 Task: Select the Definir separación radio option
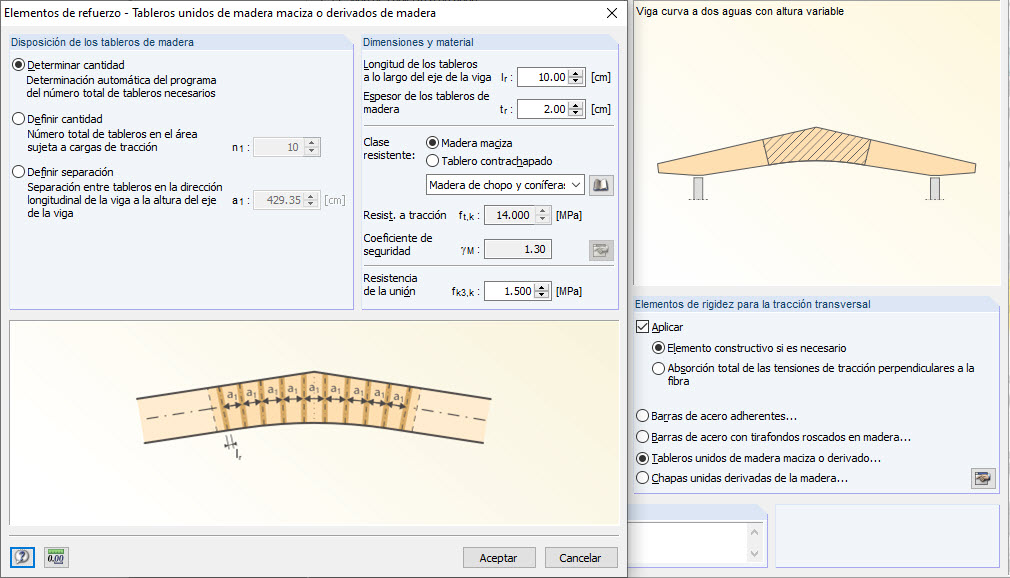pyautogui.click(x=18, y=172)
